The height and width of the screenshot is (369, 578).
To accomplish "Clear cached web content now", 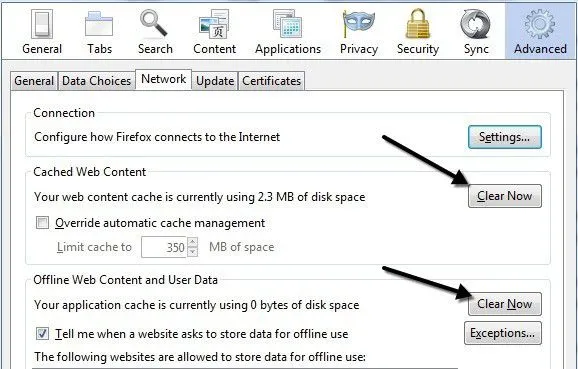I will point(505,196).
